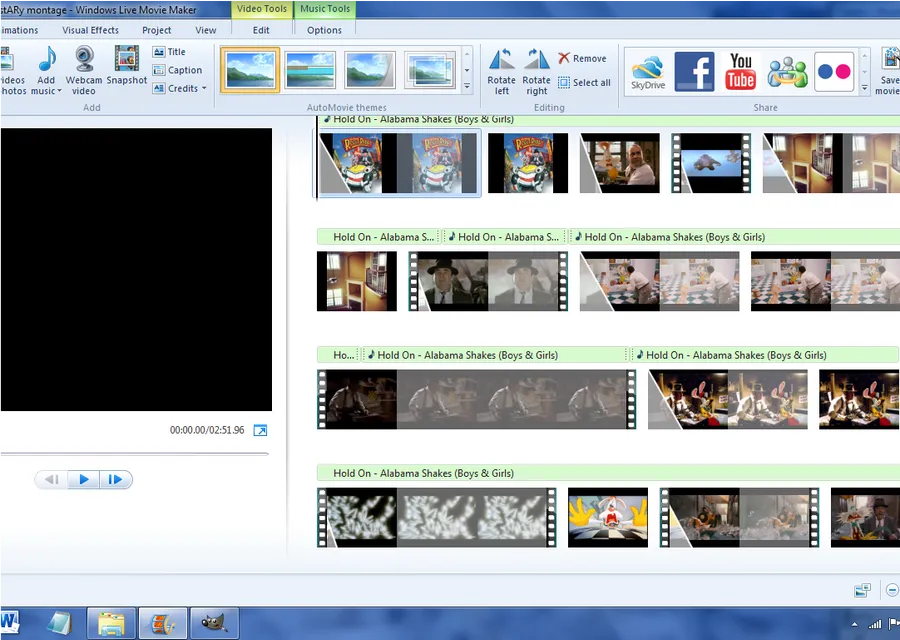Expand the Share destinations gallery

point(864,88)
